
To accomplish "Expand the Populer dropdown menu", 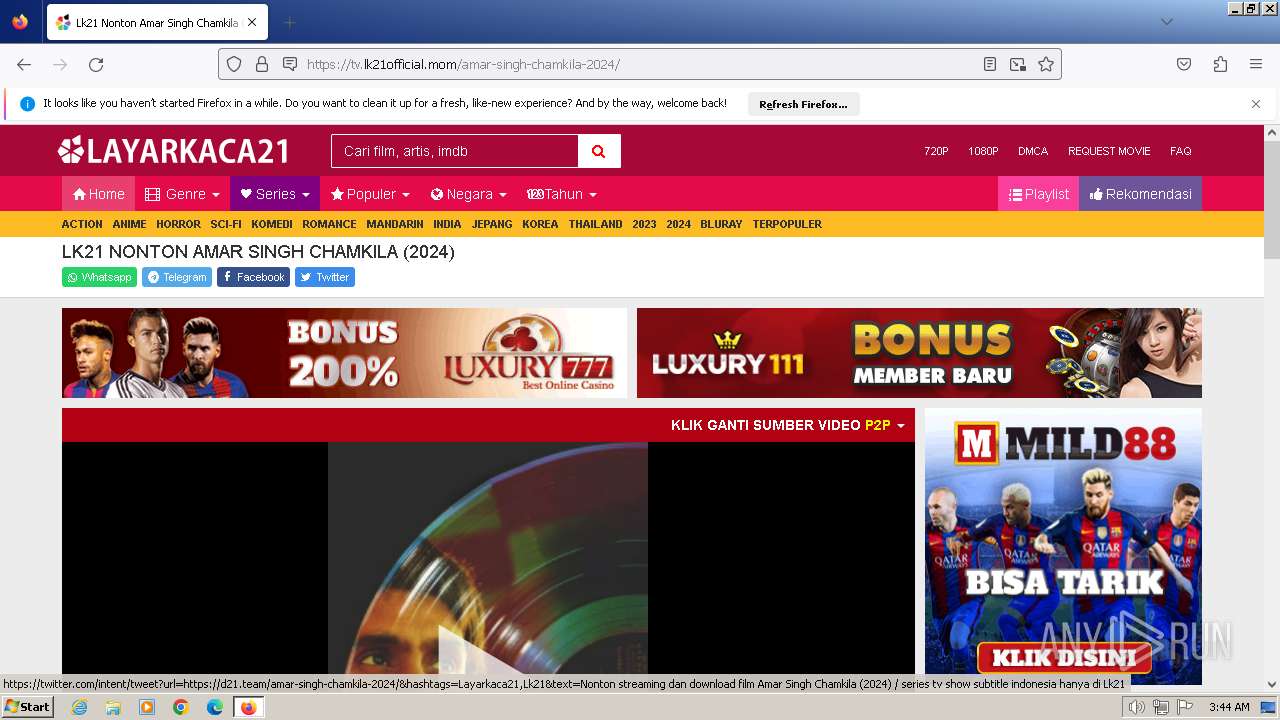I will coord(370,194).
